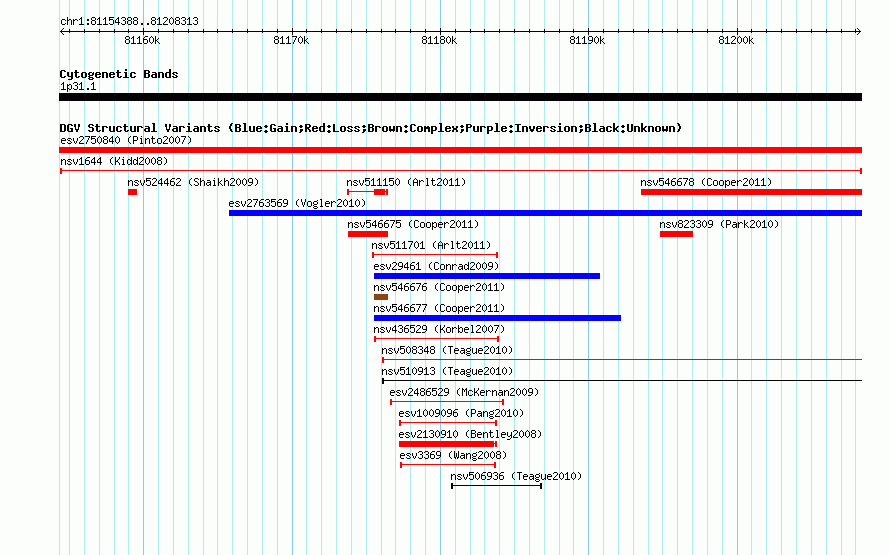Click the nsv510913 black unknown line
Screen dimensions: 890x555
pyautogui.click(x=622, y=381)
